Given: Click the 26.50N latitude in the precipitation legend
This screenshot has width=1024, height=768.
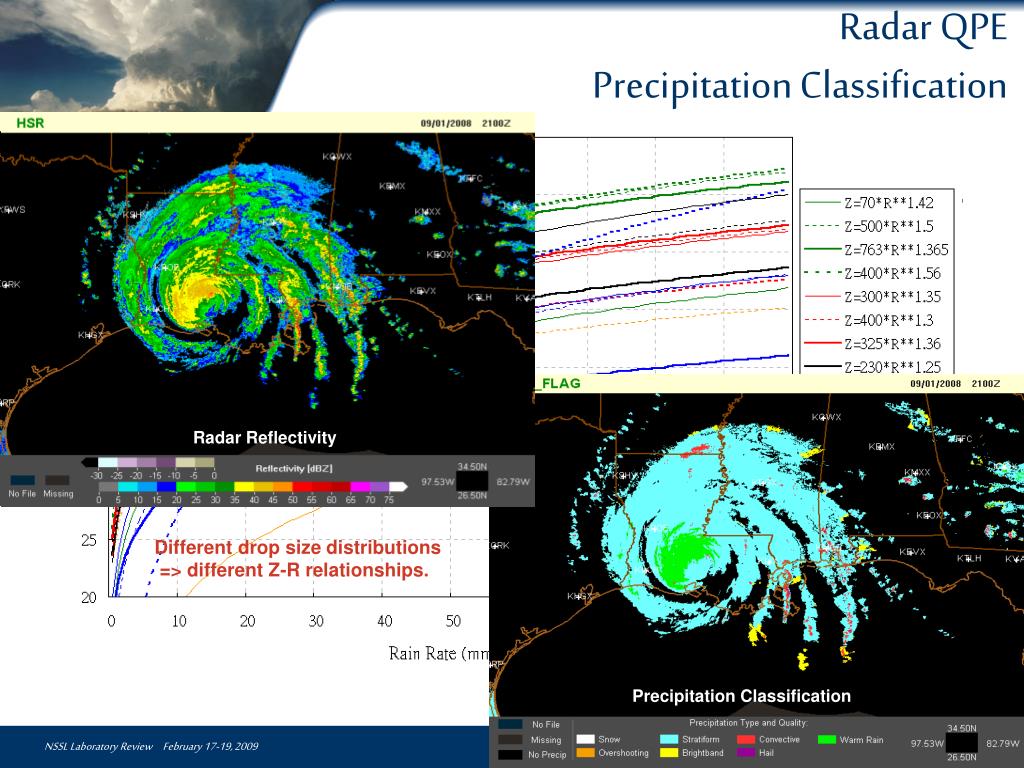Looking at the screenshot, I should point(961,758).
